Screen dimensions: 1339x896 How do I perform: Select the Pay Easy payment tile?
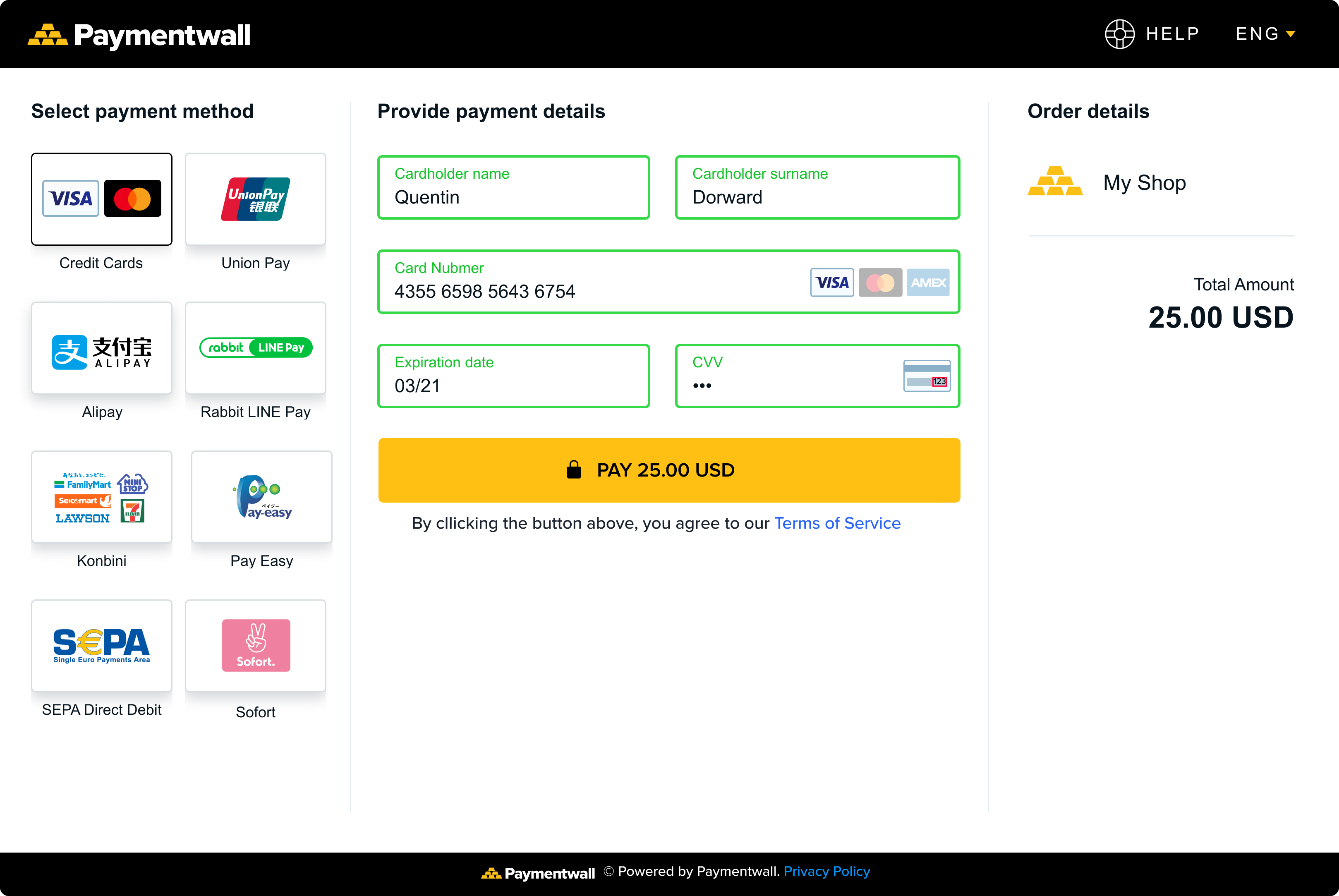pyautogui.click(x=261, y=496)
